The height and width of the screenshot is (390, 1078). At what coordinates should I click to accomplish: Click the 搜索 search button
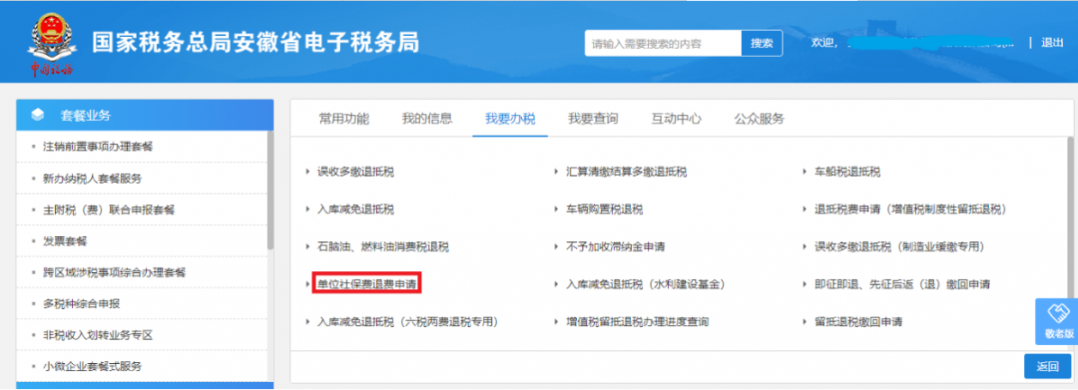click(x=762, y=43)
